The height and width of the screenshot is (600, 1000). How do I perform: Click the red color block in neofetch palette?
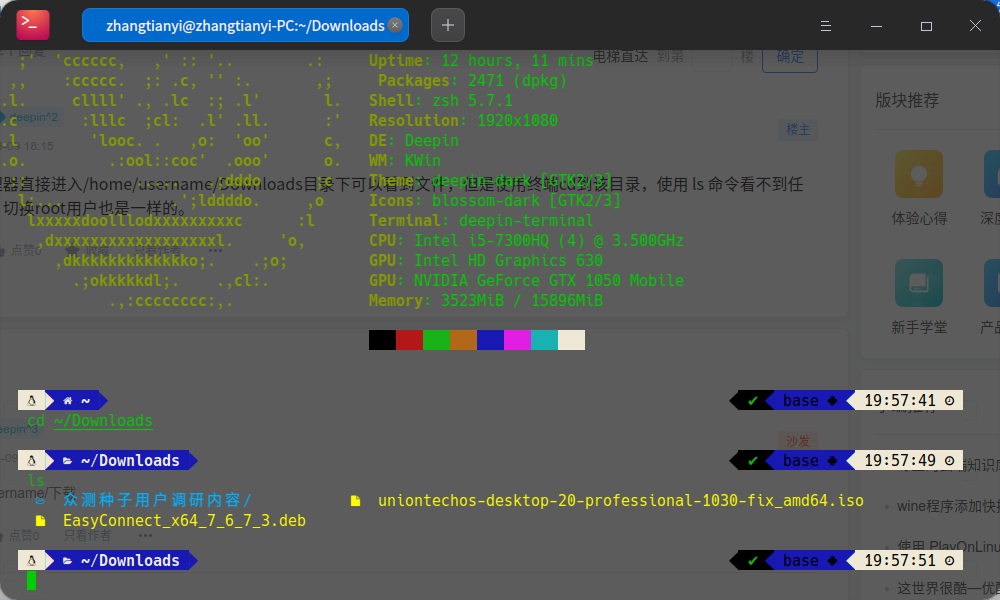pos(409,340)
